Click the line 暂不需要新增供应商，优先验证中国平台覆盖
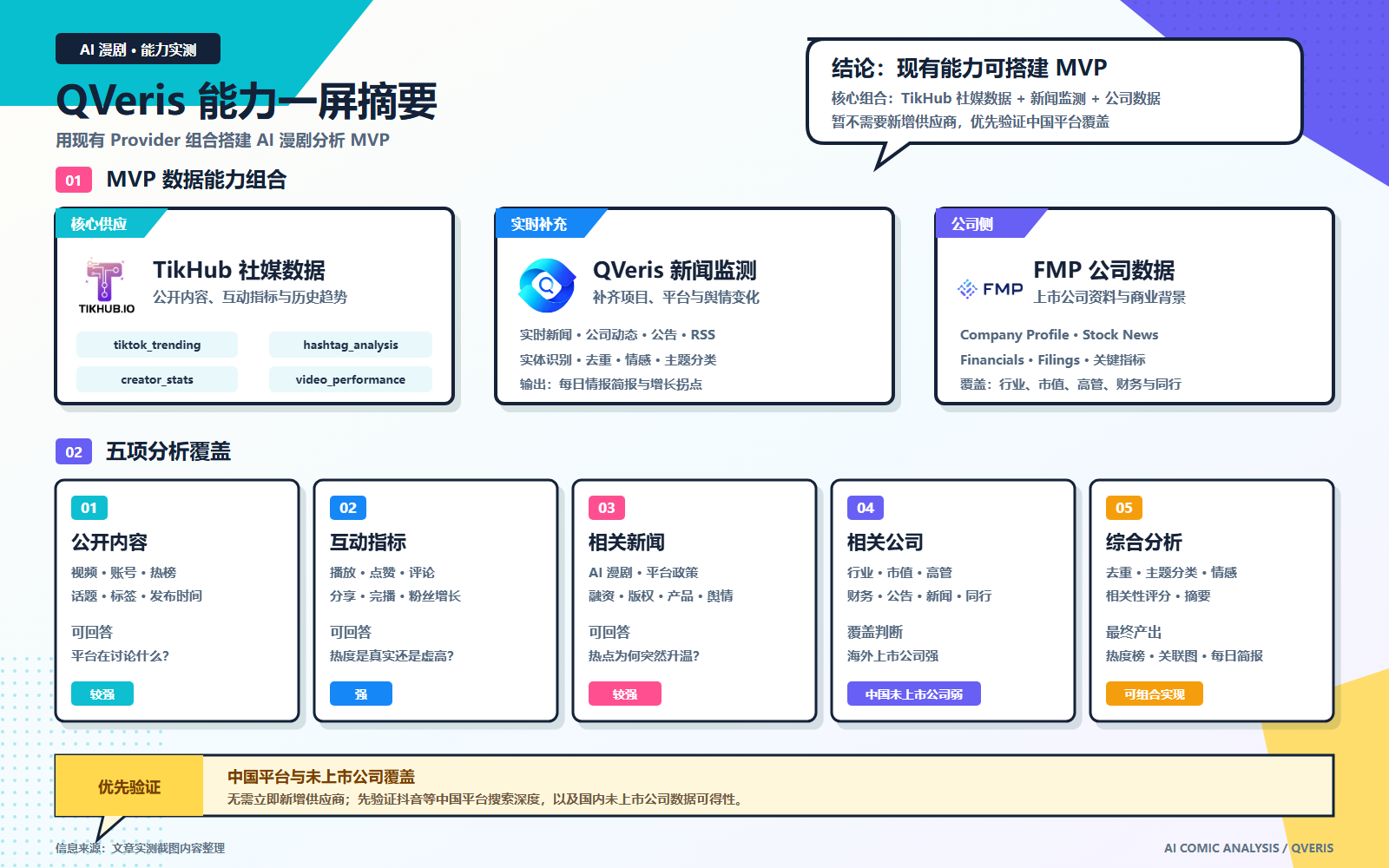Viewport: 1389px width, 868px height. click(970, 122)
